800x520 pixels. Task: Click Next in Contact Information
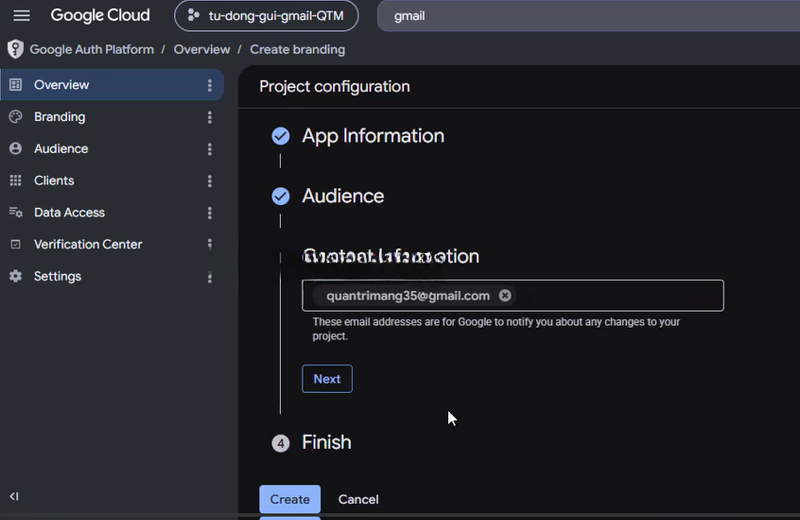point(327,379)
